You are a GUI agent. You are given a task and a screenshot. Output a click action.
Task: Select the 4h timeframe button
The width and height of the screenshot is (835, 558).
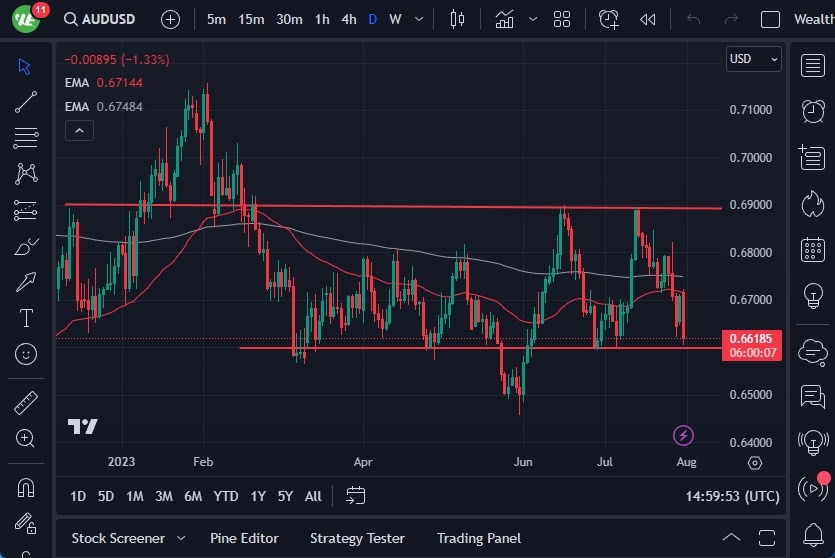[348, 19]
